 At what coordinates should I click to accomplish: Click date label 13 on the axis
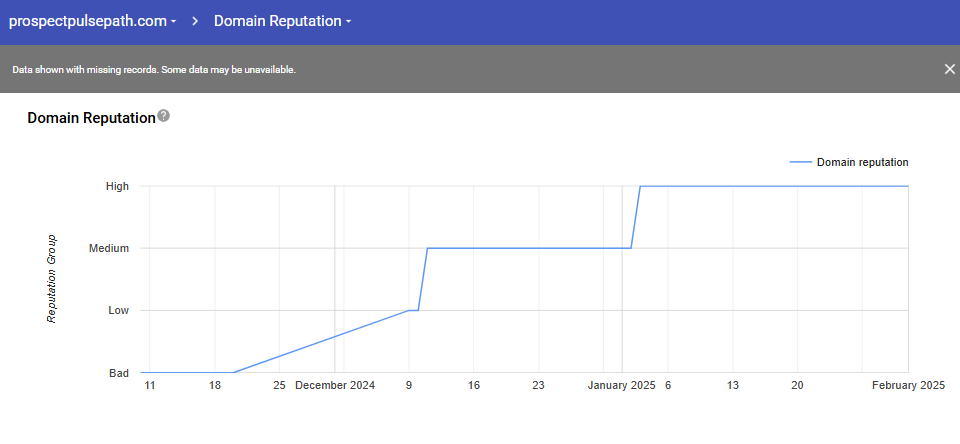pyautogui.click(x=733, y=385)
